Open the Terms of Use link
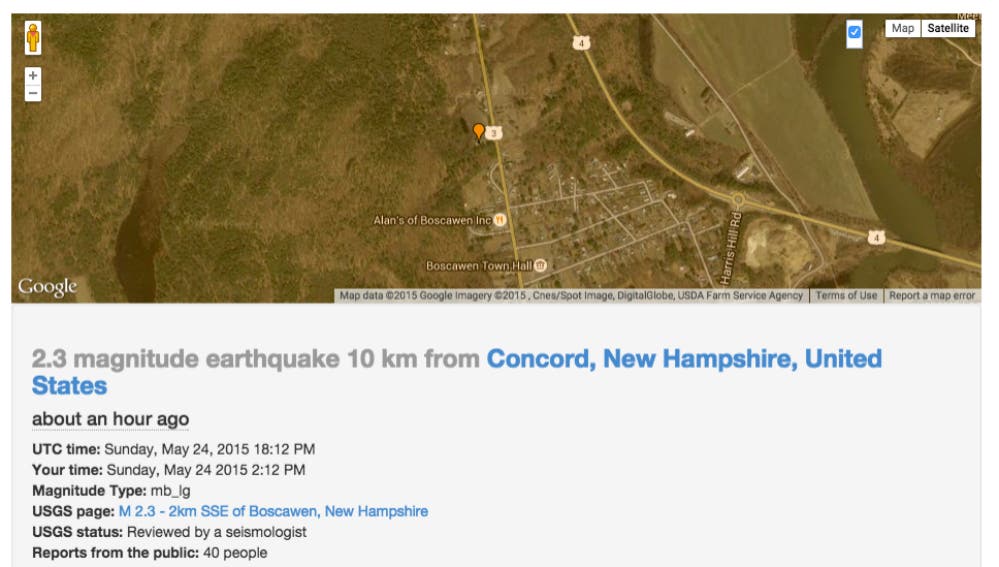The height and width of the screenshot is (567, 999). tap(846, 295)
